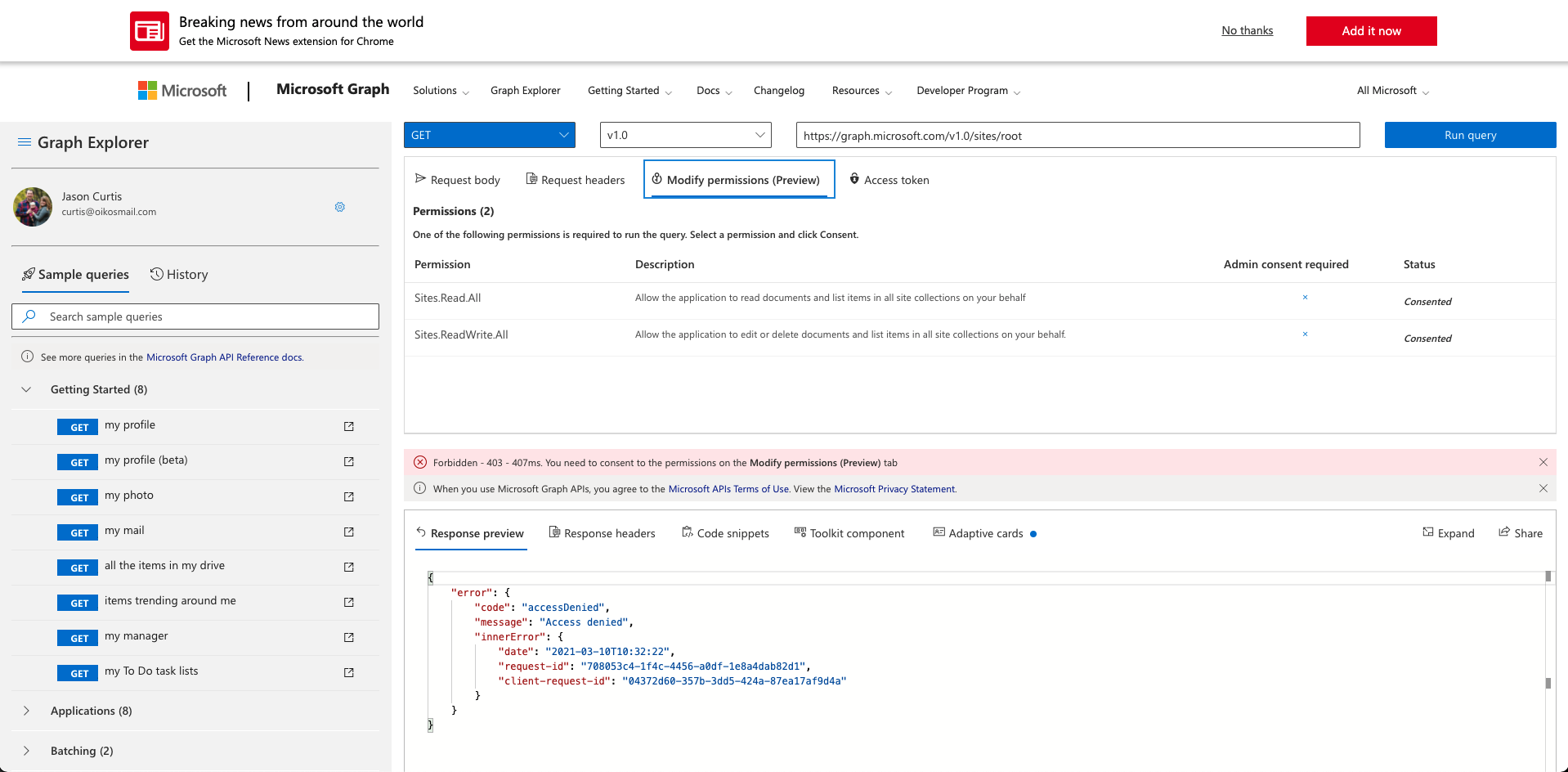
Task: Open the 'my mail' query in a new window
Action: (349, 532)
